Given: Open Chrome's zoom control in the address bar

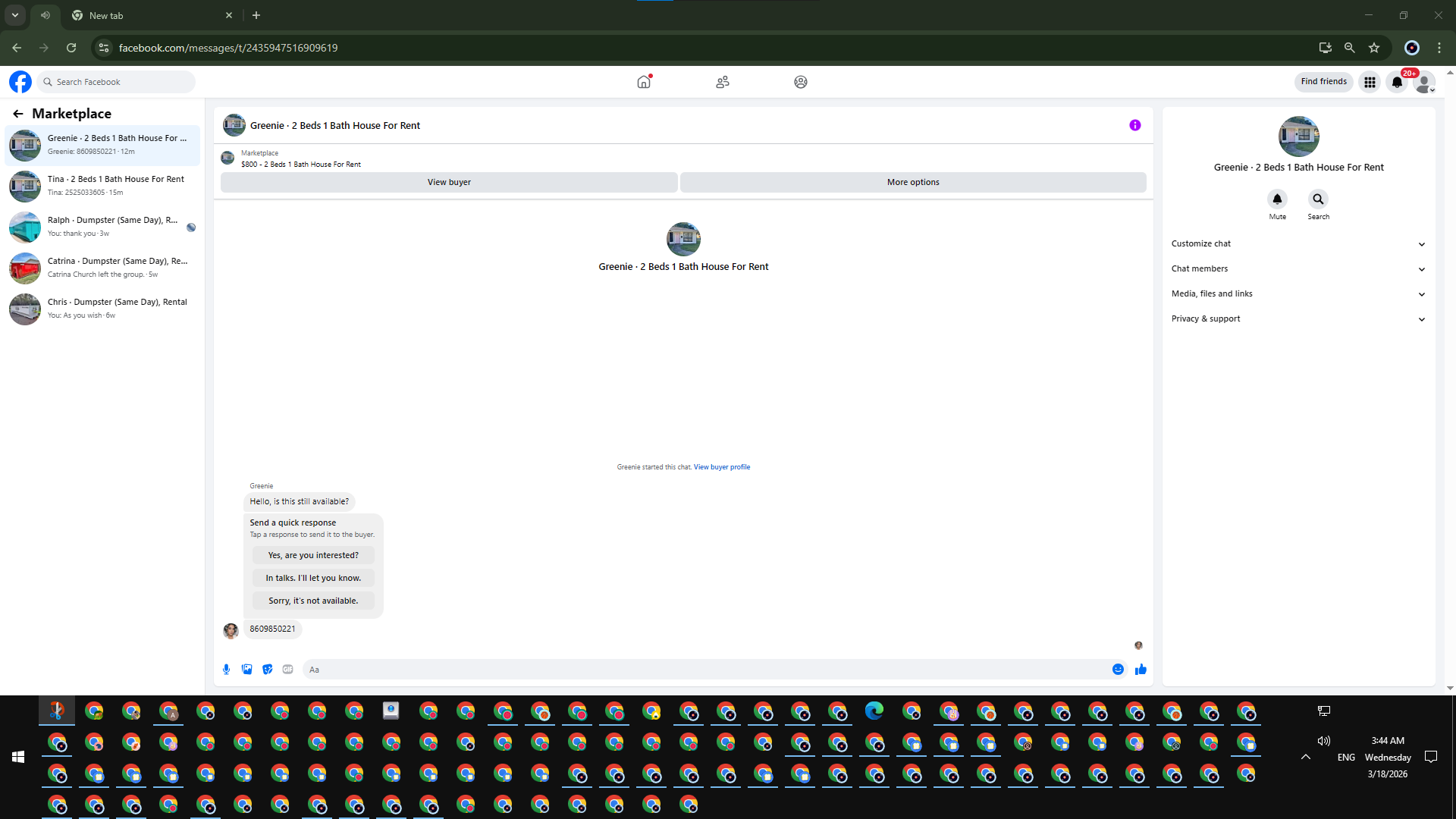Looking at the screenshot, I should tap(1350, 48).
